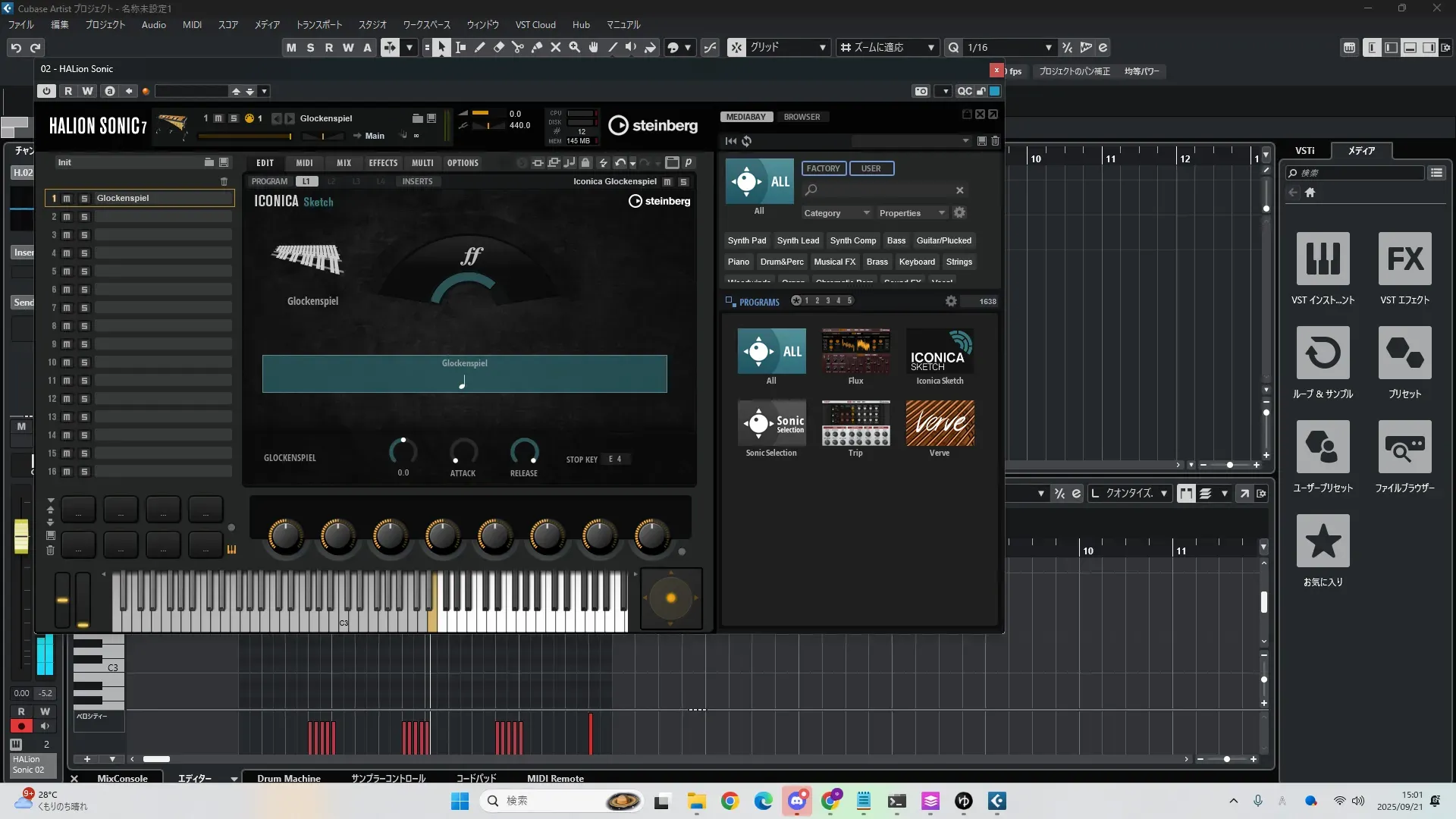1456x819 pixels.
Task: Select the Zoom magnifier tool
Action: pyautogui.click(x=575, y=48)
